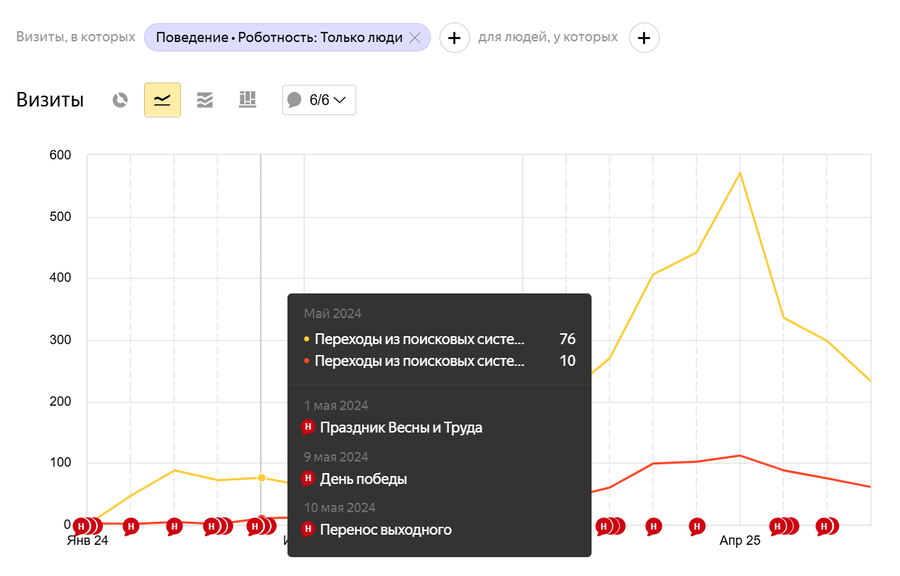Remove the "Только люди" filter with X
The height and width of the screenshot is (576, 900).
click(x=415, y=38)
